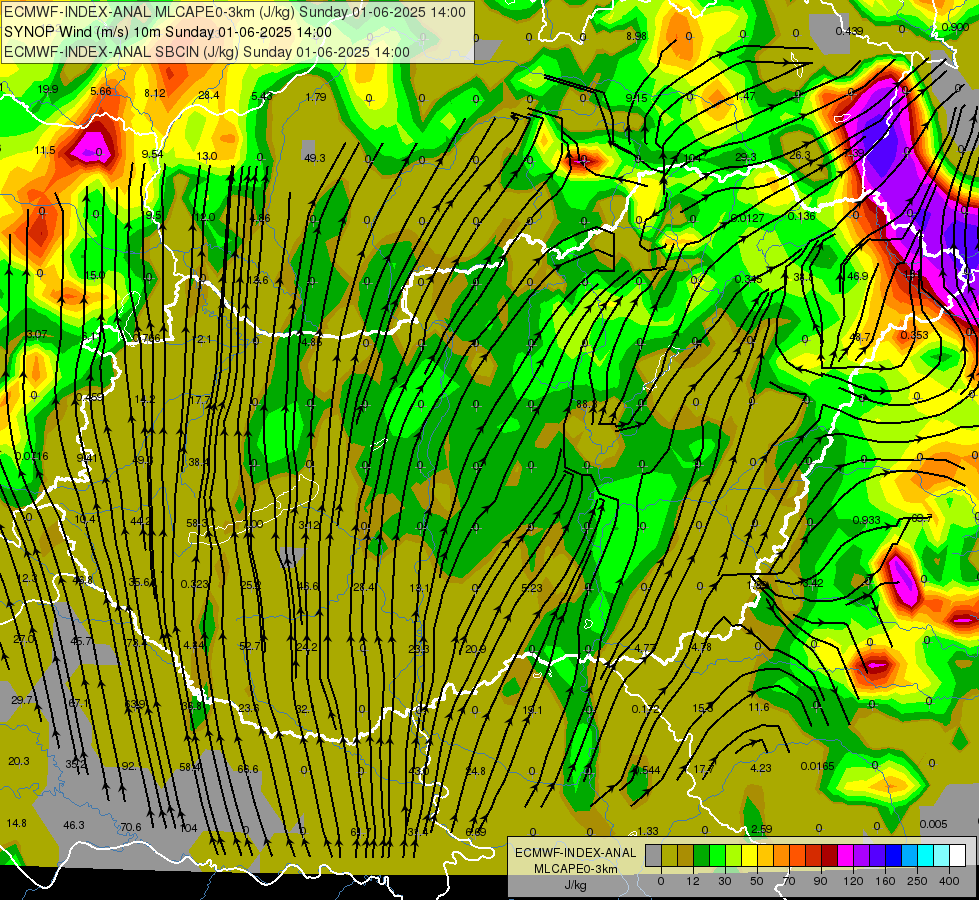Click the map value 0.0165
This screenshot has width=979, height=900.
[x=817, y=766]
